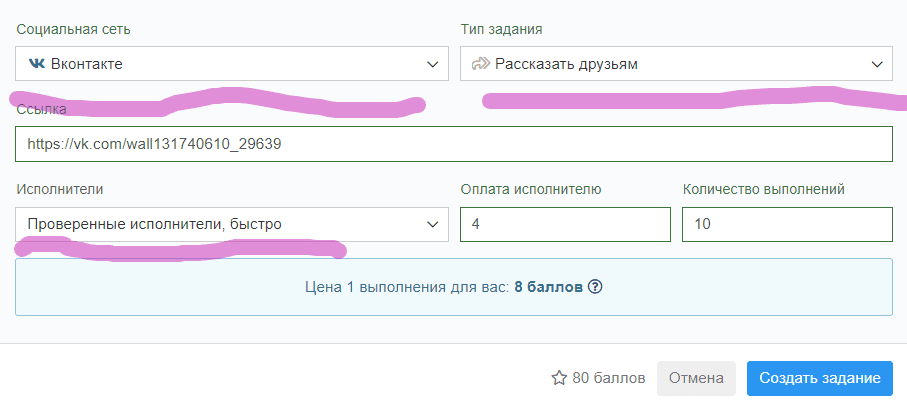
Task: Click the VK logo icon in the social network field
Action: [36, 64]
